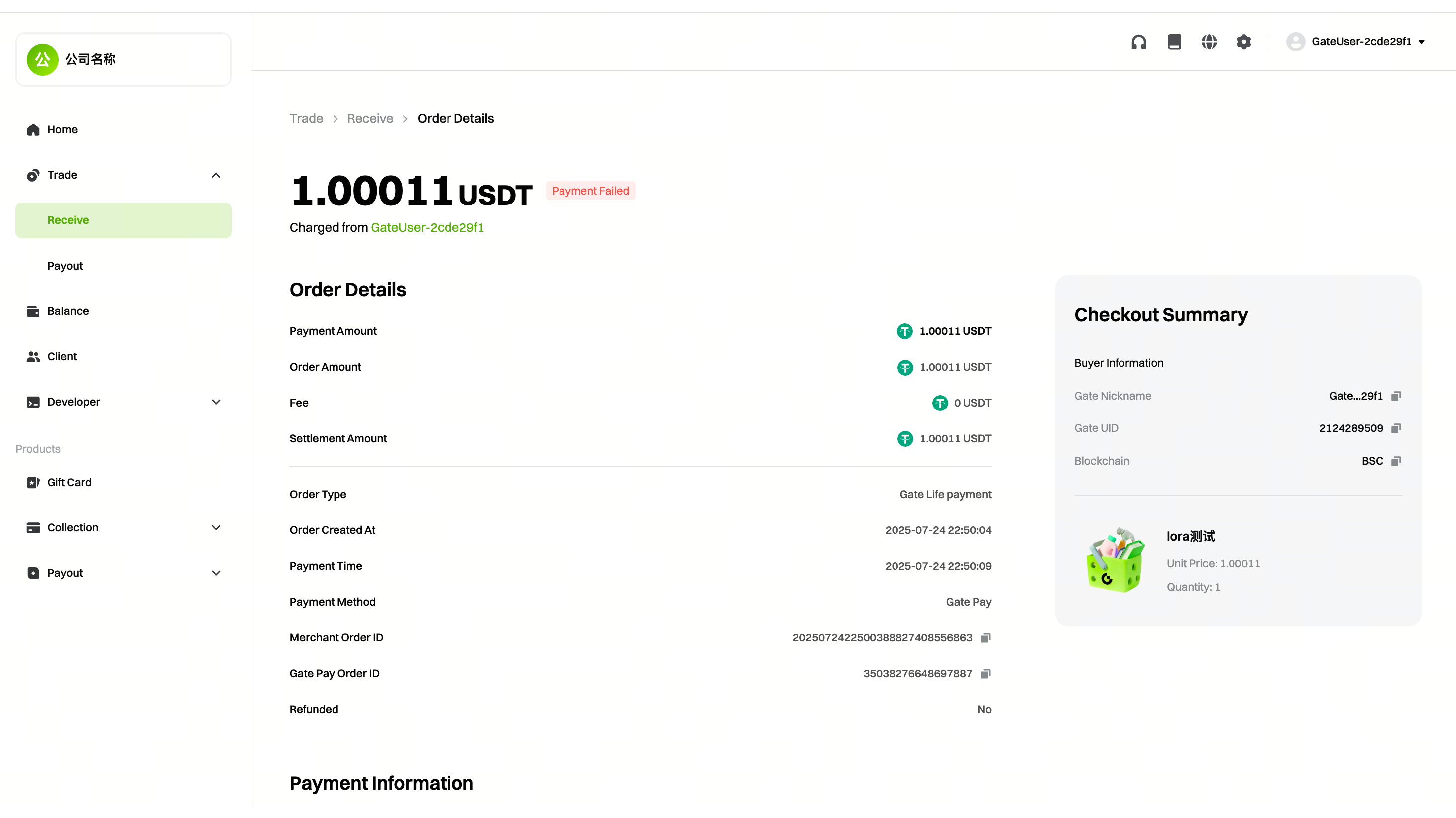The width and height of the screenshot is (1456, 818).
Task: Go to Payout under Trade
Action: 65,266
